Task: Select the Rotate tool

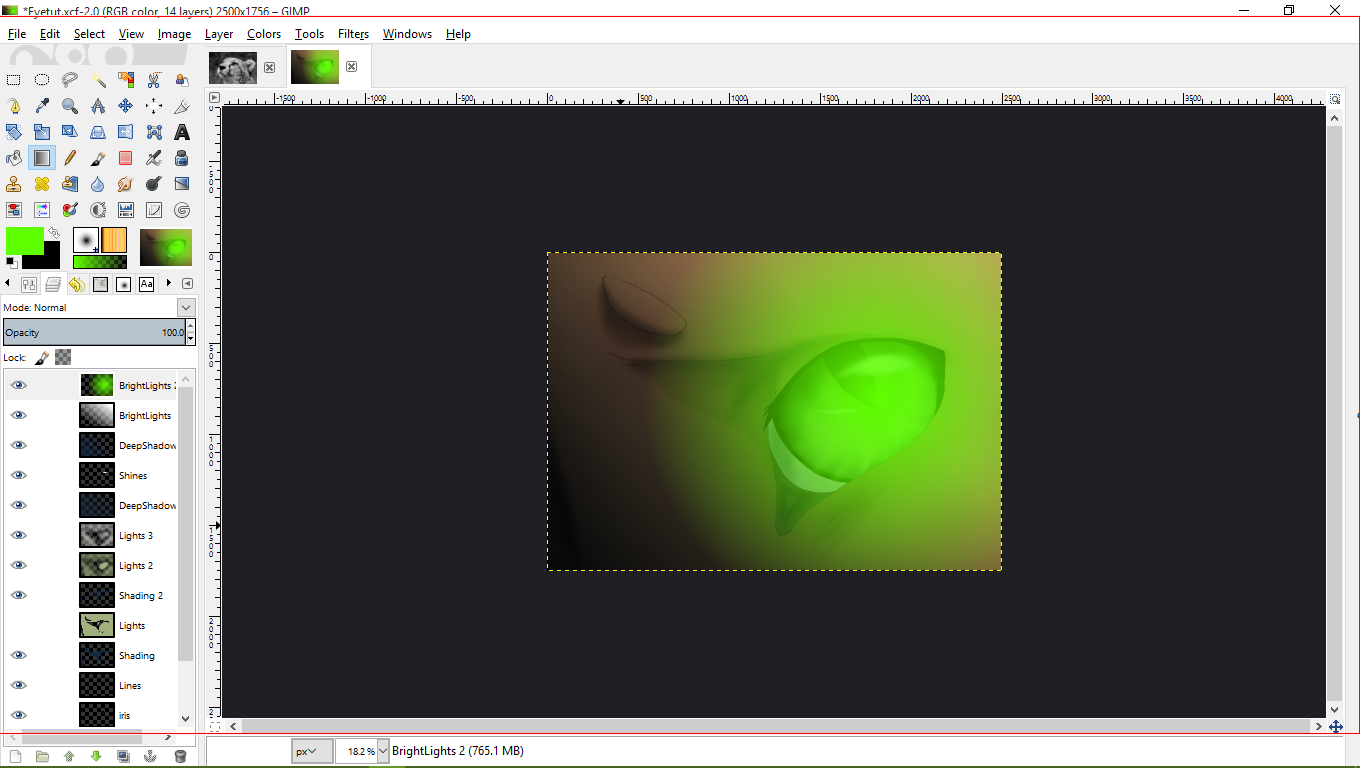Action: click(x=14, y=132)
